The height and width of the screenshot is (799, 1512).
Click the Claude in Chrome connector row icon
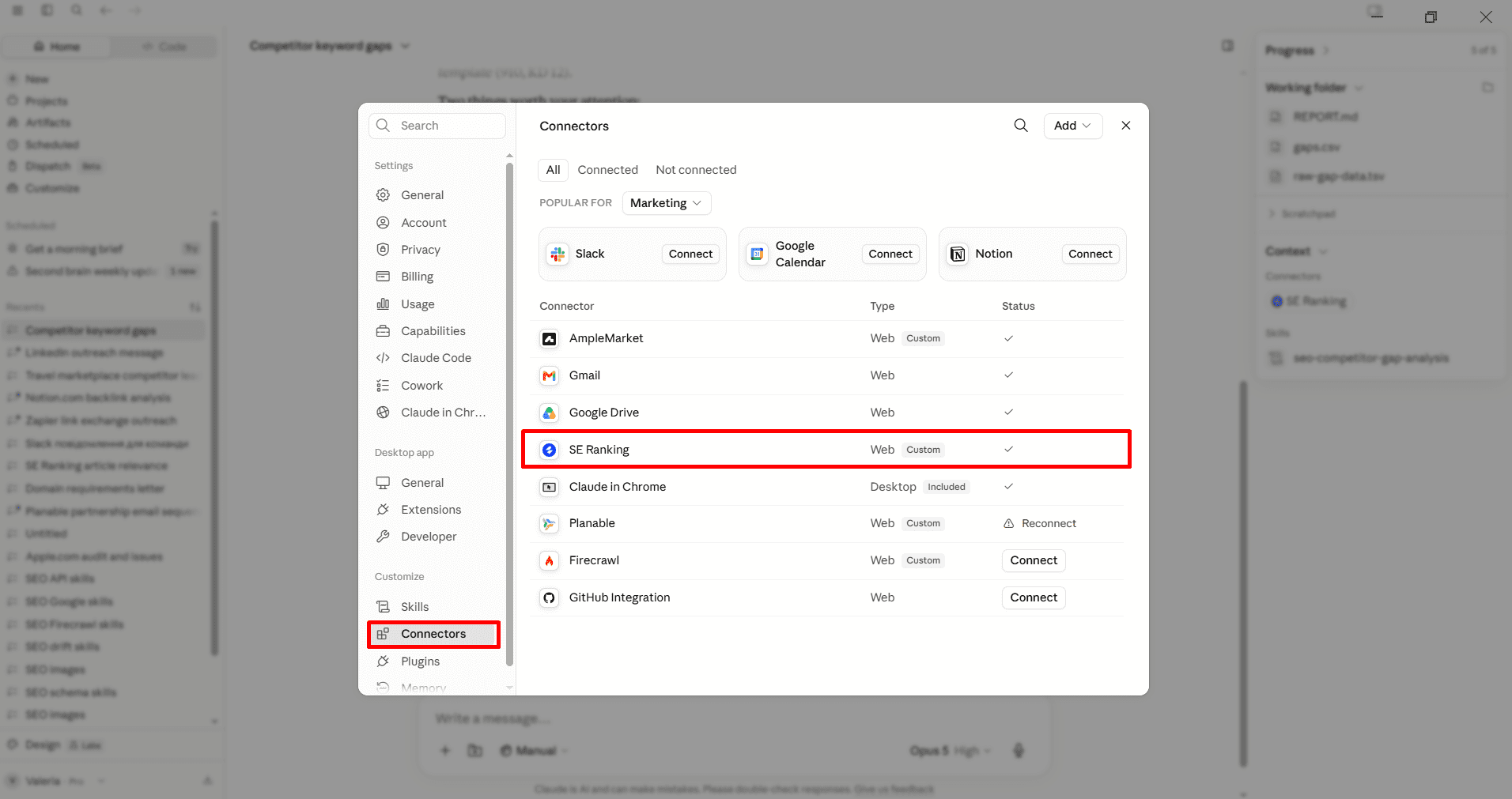pos(549,487)
